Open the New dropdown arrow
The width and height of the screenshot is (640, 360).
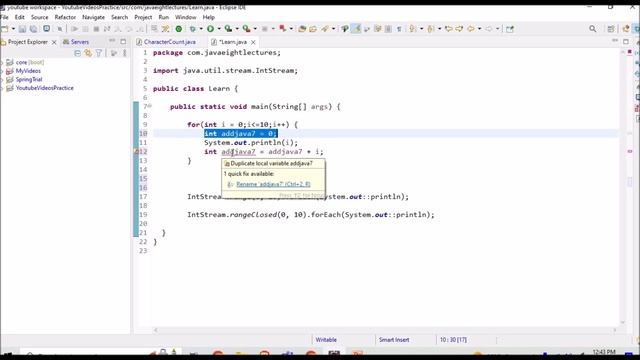[13, 29]
